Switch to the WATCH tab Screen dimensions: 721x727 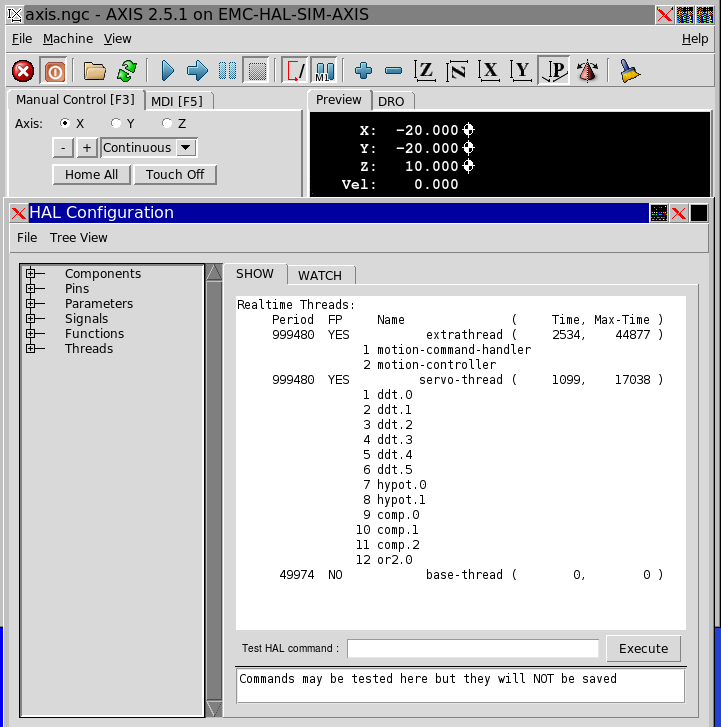click(x=320, y=275)
